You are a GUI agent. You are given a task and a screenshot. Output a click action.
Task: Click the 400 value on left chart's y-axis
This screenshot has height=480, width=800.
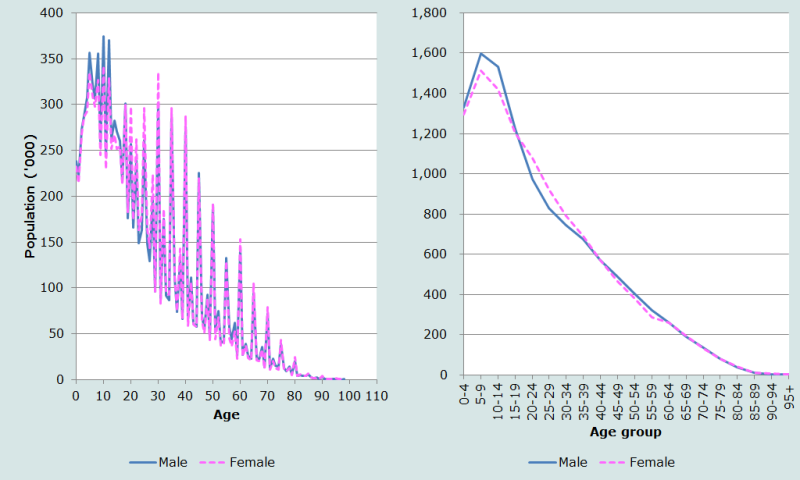[52, 13]
